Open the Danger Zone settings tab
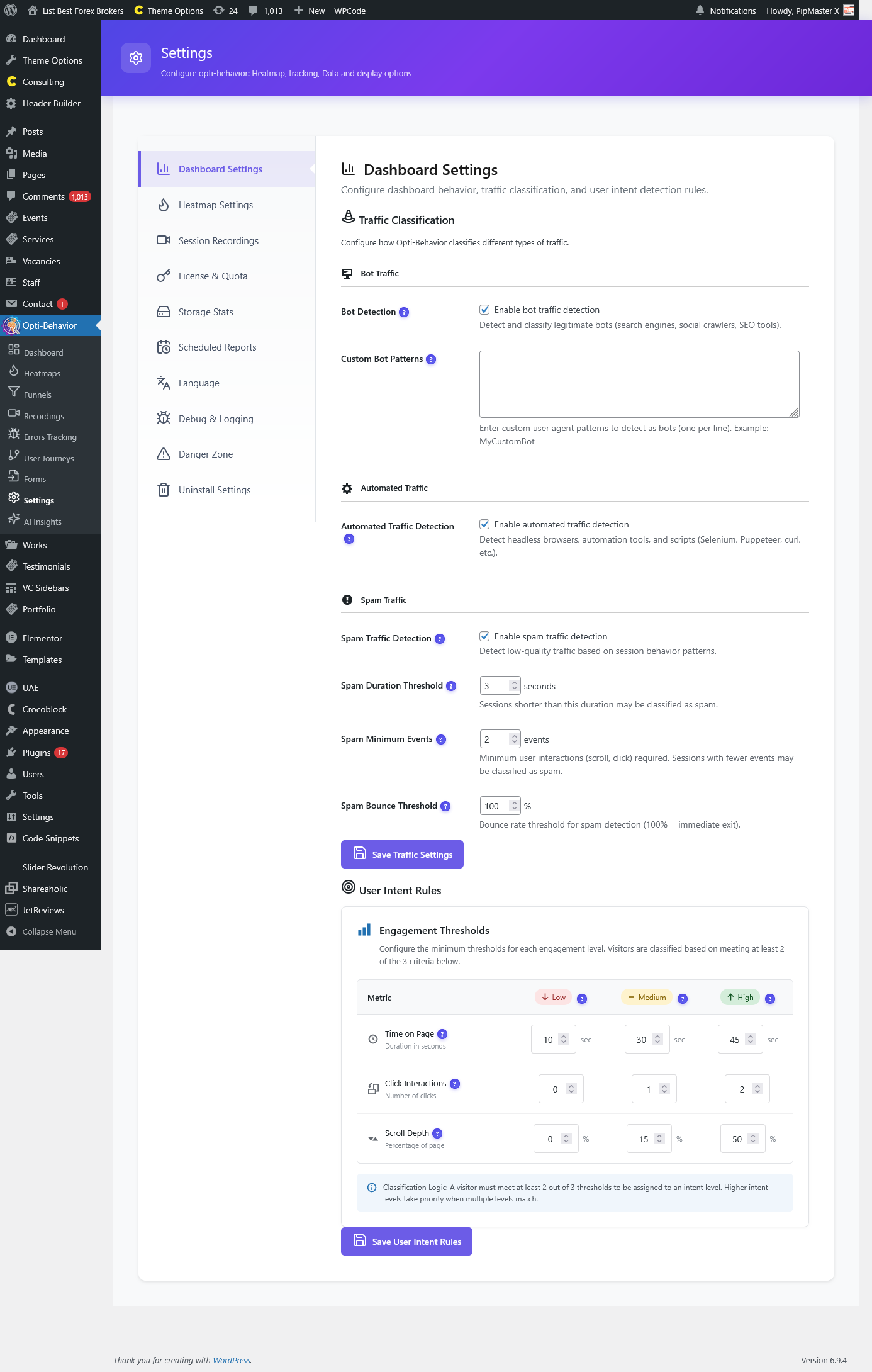Screen dimensions: 872x1372 pos(205,454)
